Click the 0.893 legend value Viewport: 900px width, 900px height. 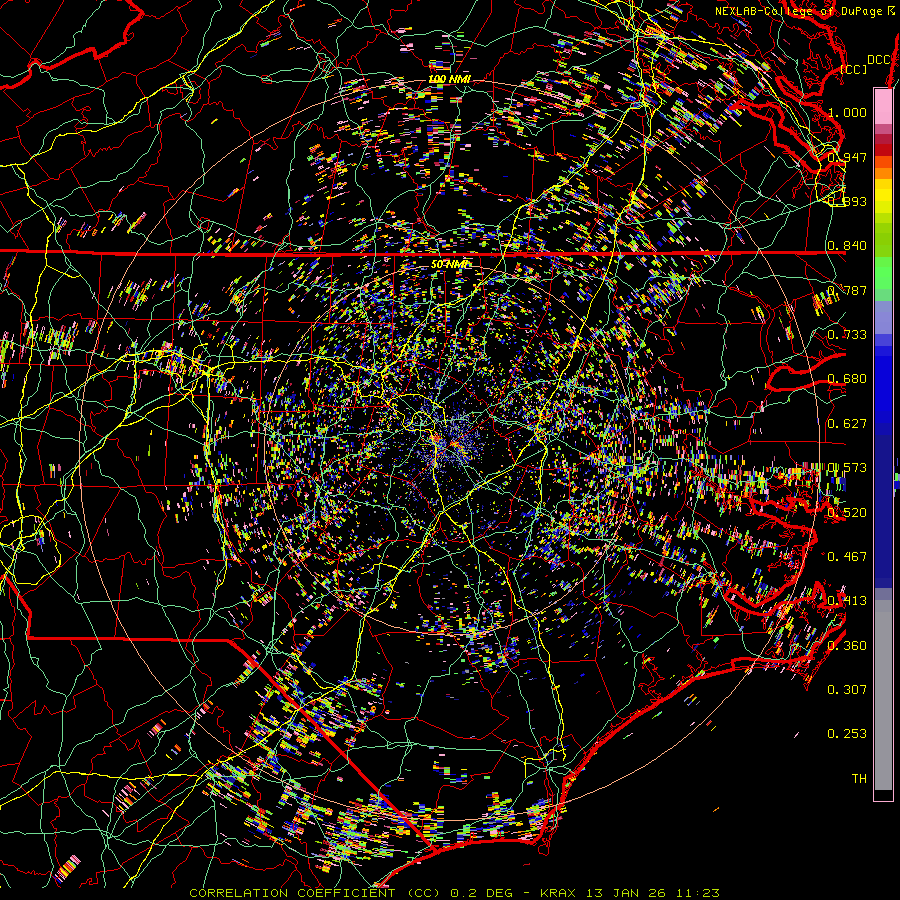(847, 201)
